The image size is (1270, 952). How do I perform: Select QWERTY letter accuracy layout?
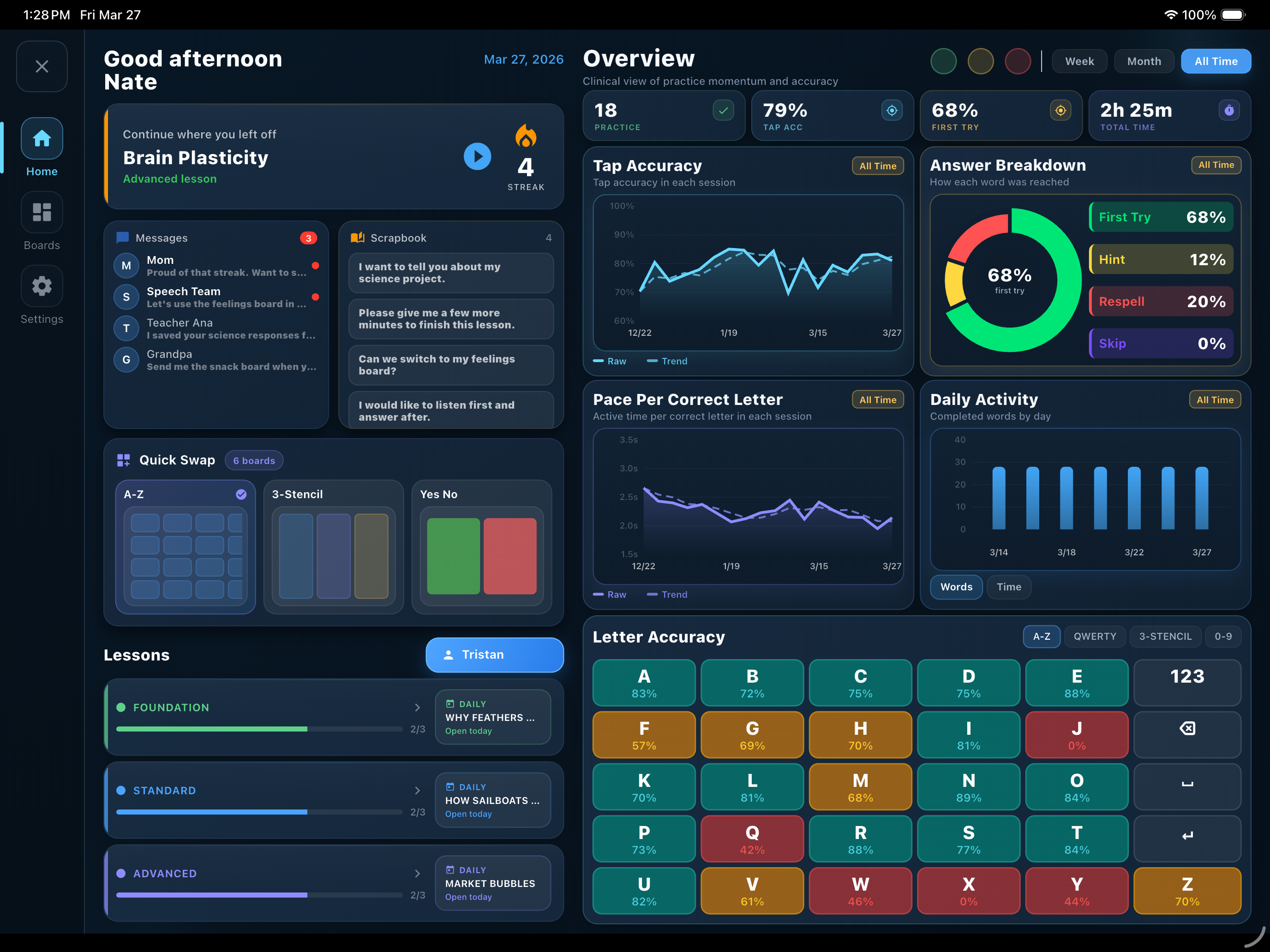[1095, 637]
